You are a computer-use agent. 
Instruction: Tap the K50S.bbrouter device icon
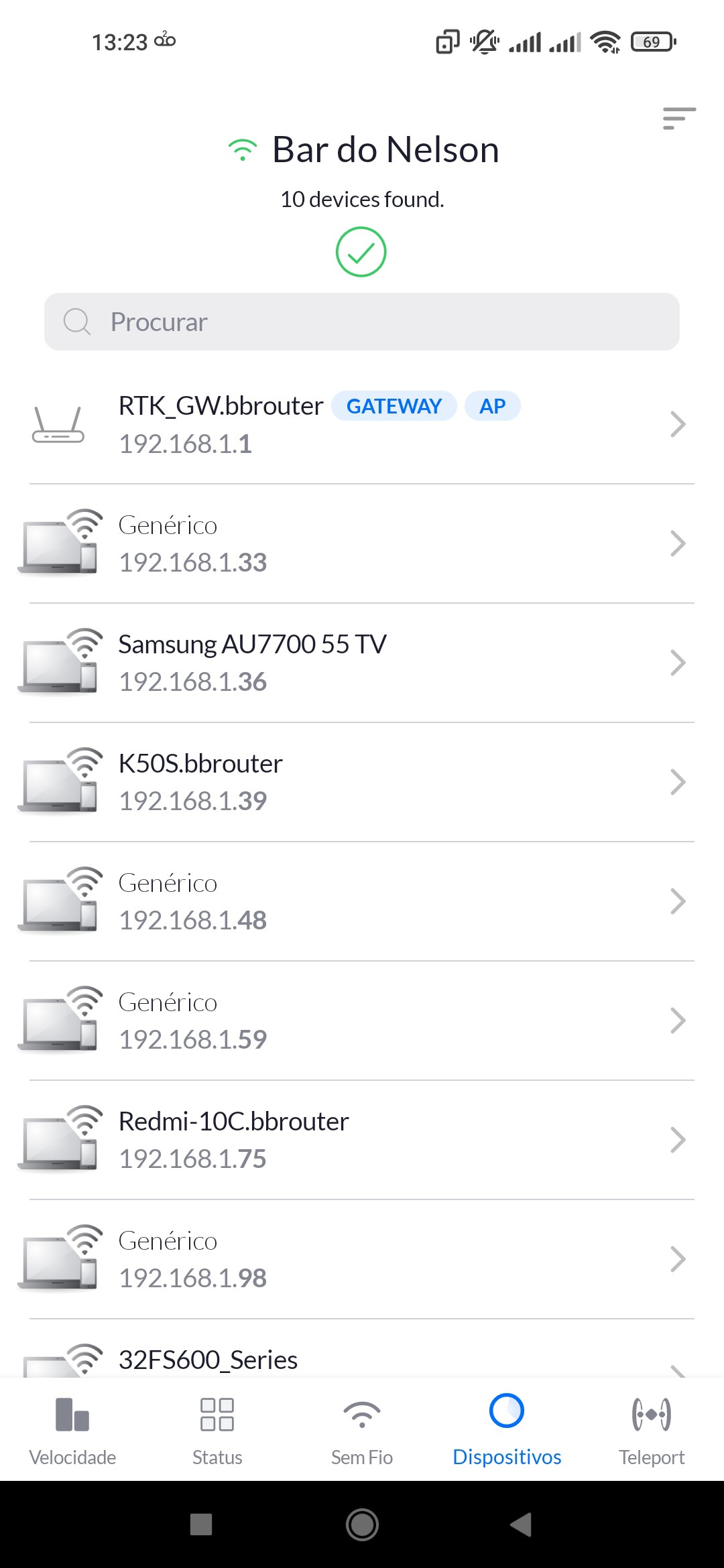click(x=60, y=781)
